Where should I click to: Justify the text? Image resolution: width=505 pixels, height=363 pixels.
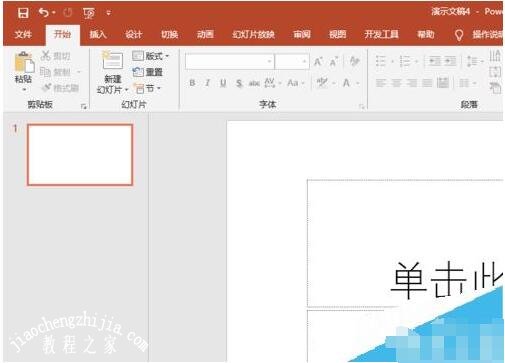[x=427, y=83]
